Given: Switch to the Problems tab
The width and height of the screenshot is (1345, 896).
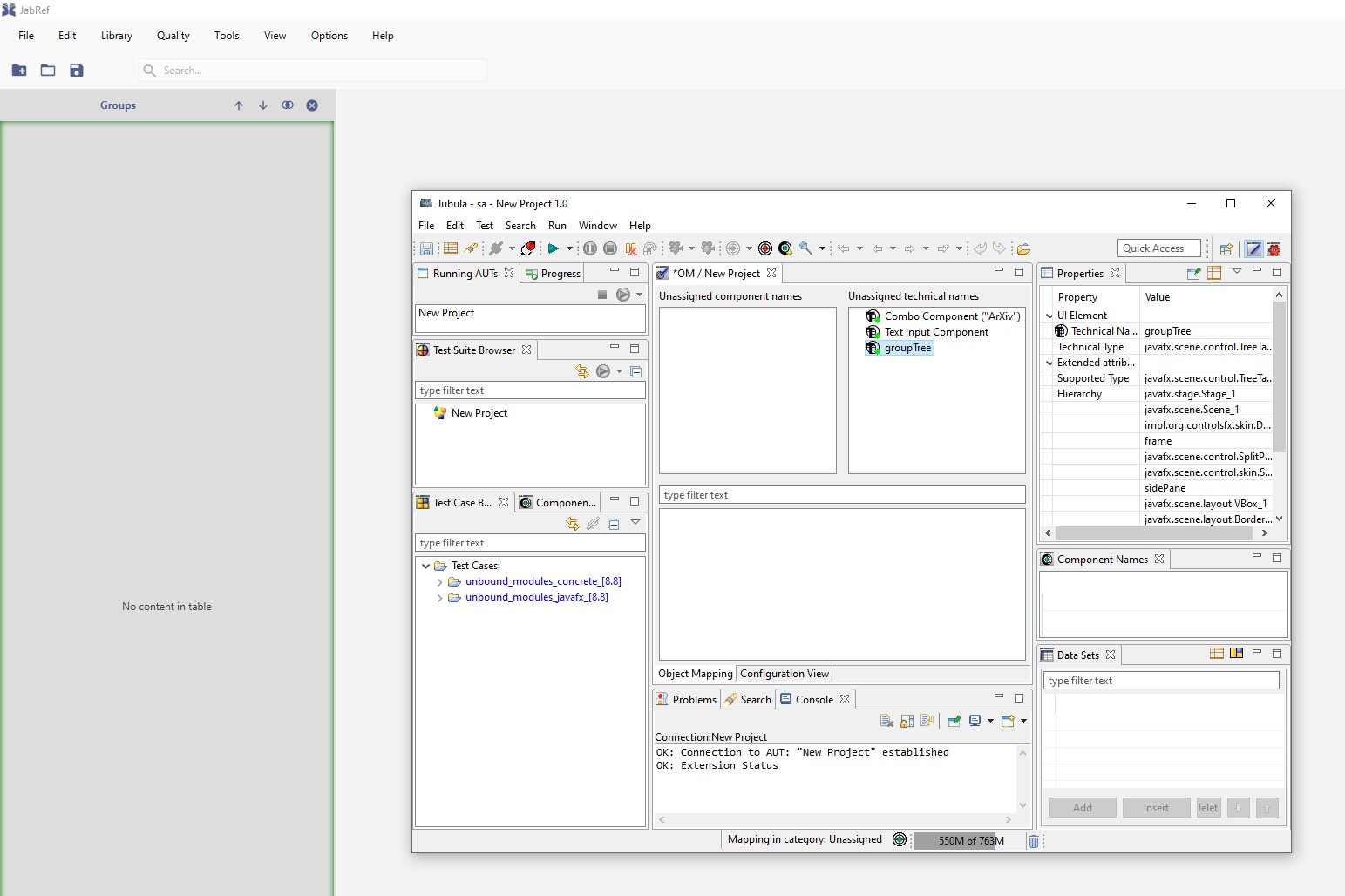Looking at the screenshot, I should (x=686, y=700).
